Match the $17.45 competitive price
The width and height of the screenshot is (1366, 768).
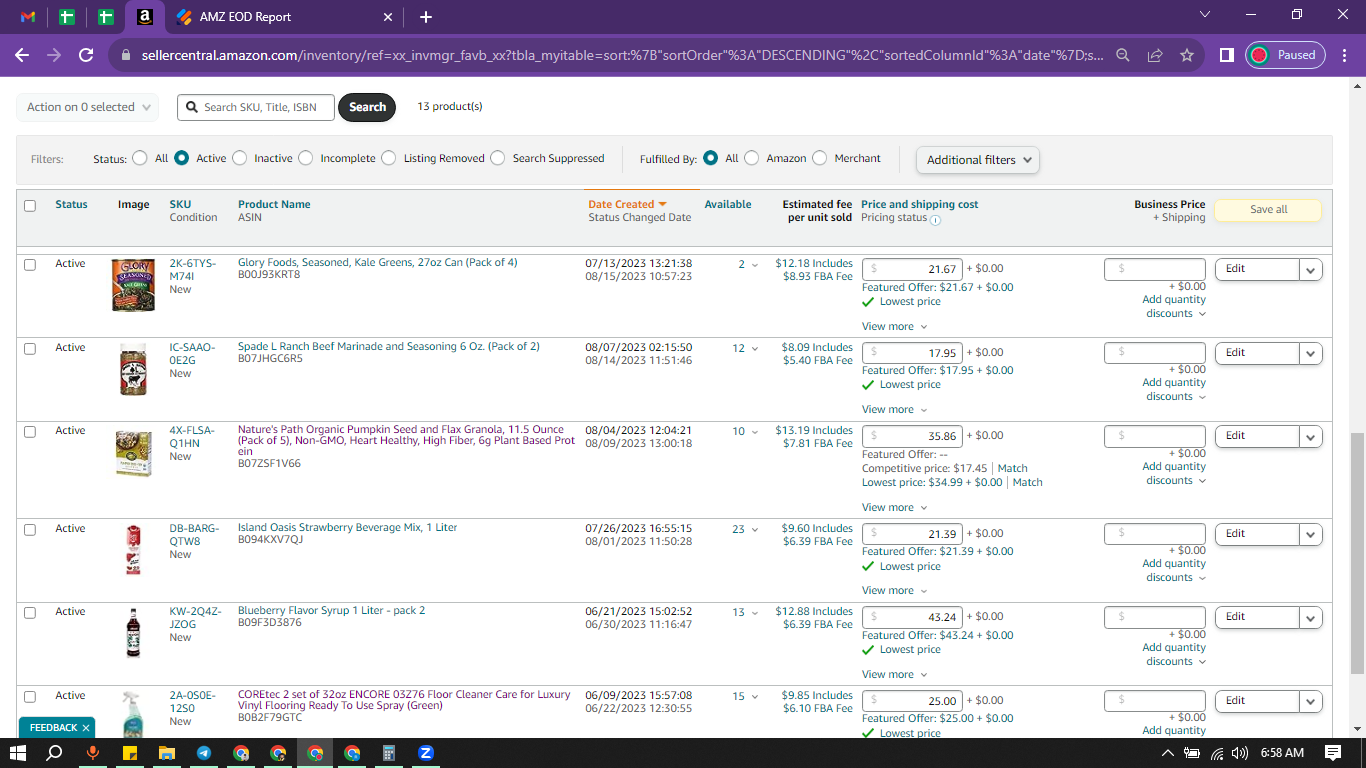click(x=1012, y=468)
